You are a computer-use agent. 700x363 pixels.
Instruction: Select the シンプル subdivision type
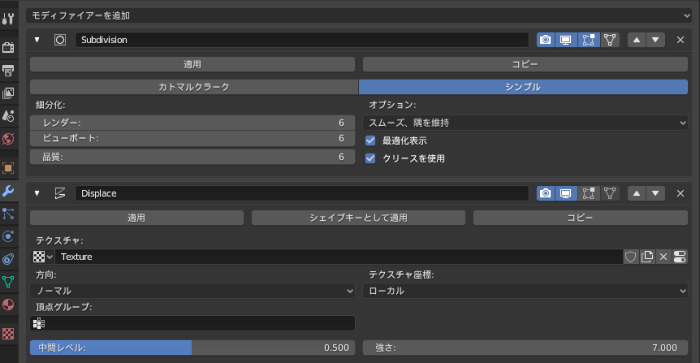pyautogui.click(x=523, y=87)
